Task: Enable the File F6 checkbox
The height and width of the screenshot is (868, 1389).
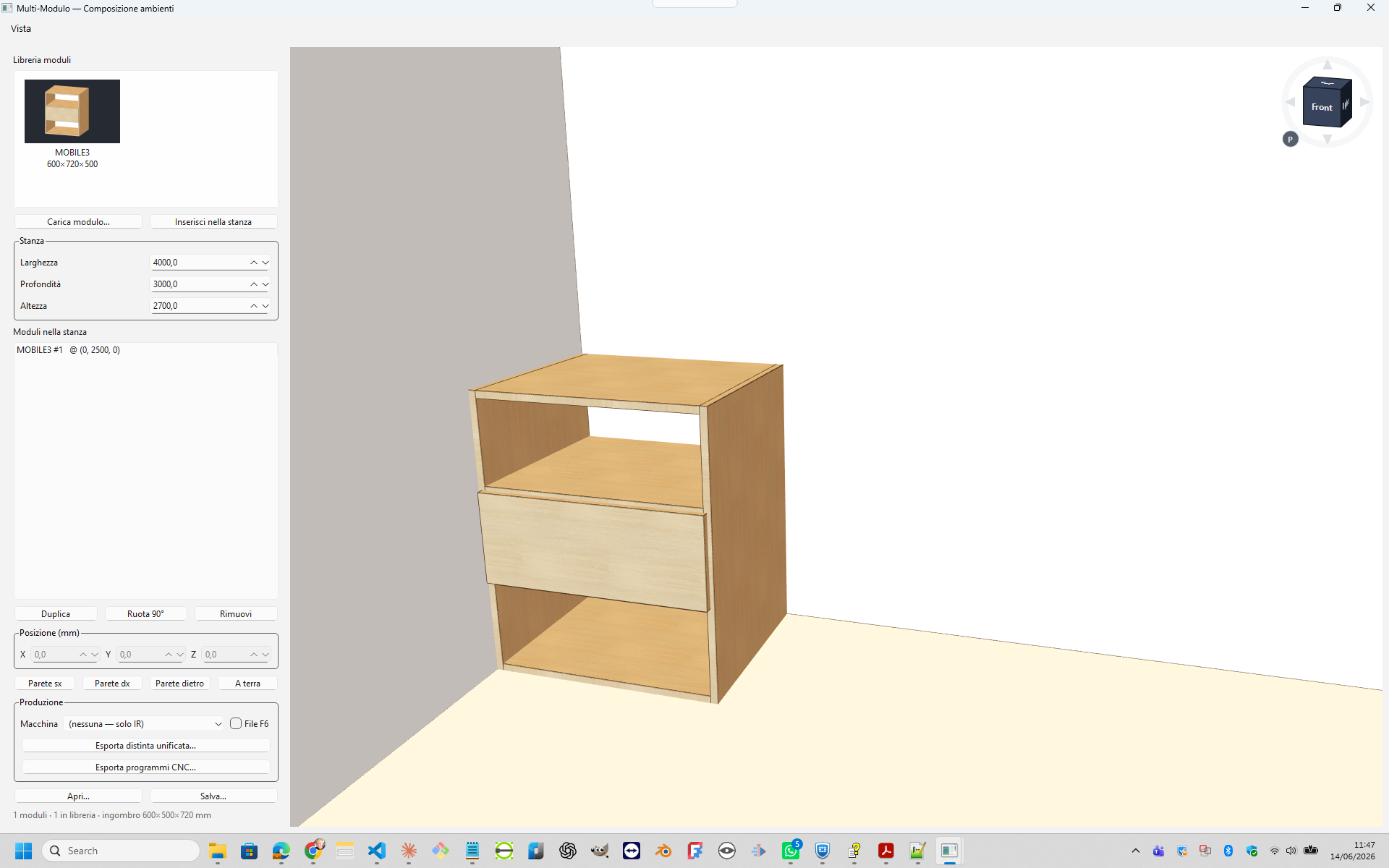Action: tap(236, 723)
